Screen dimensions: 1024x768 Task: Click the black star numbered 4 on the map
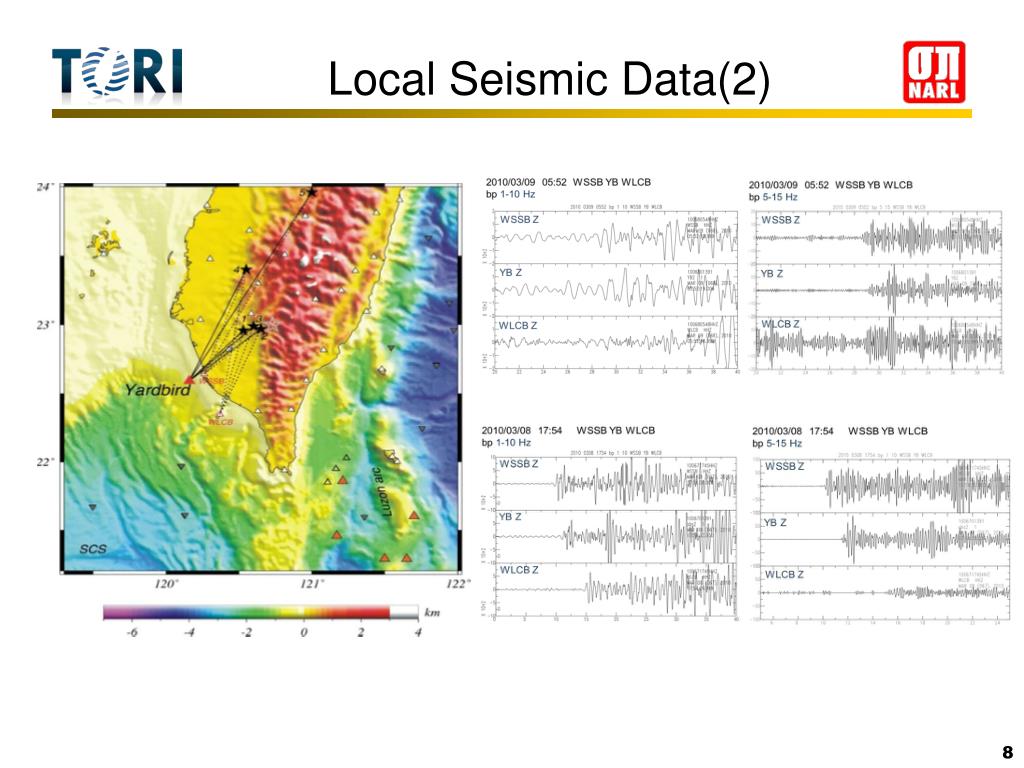[246, 269]
